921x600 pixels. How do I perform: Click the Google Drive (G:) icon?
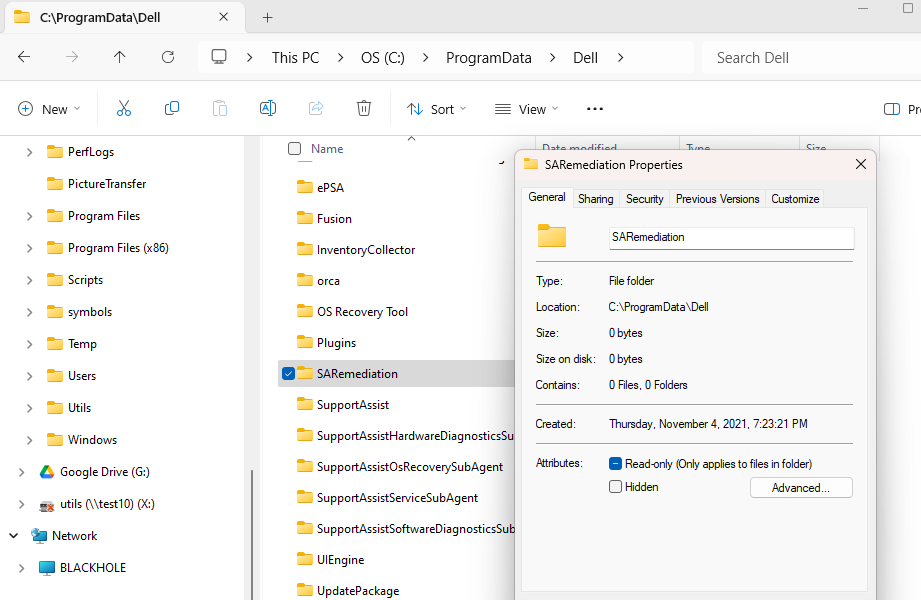(47, 472)
